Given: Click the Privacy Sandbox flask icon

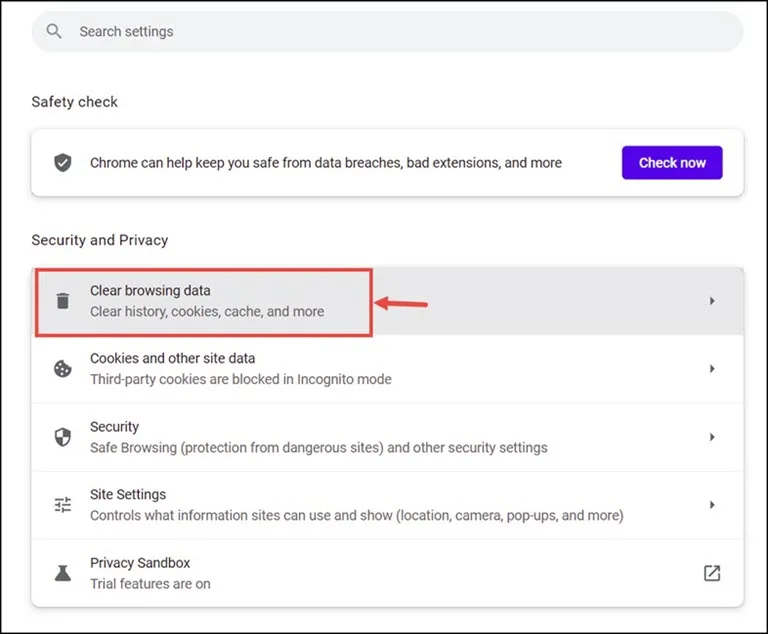Looking at the screenshot, I should click(63, 573).
